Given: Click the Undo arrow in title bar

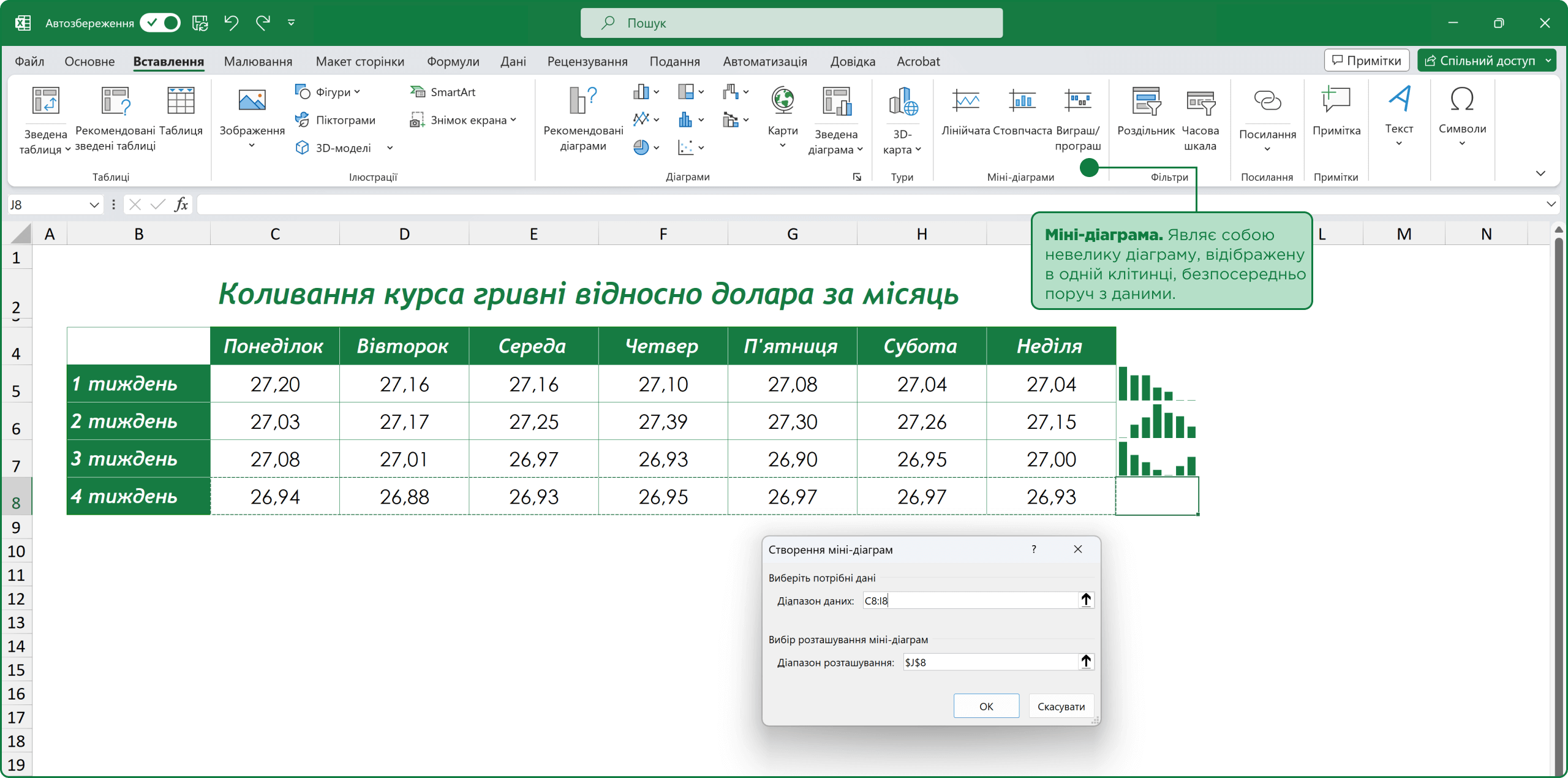Looking at the screenshot, I should coord(231,23).
